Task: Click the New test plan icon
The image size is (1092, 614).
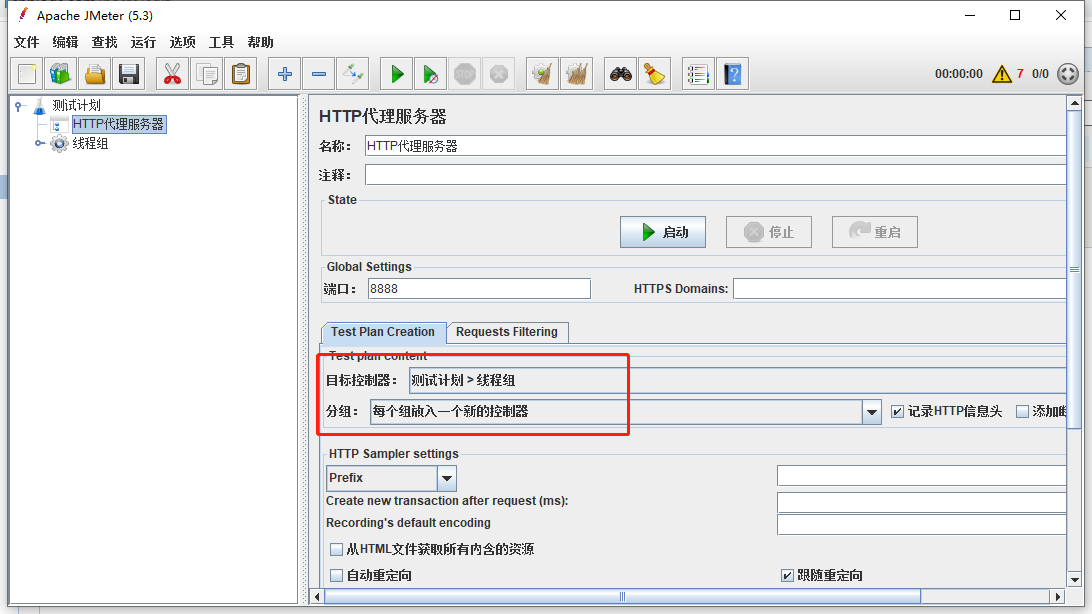Action: tap(27, 74)
